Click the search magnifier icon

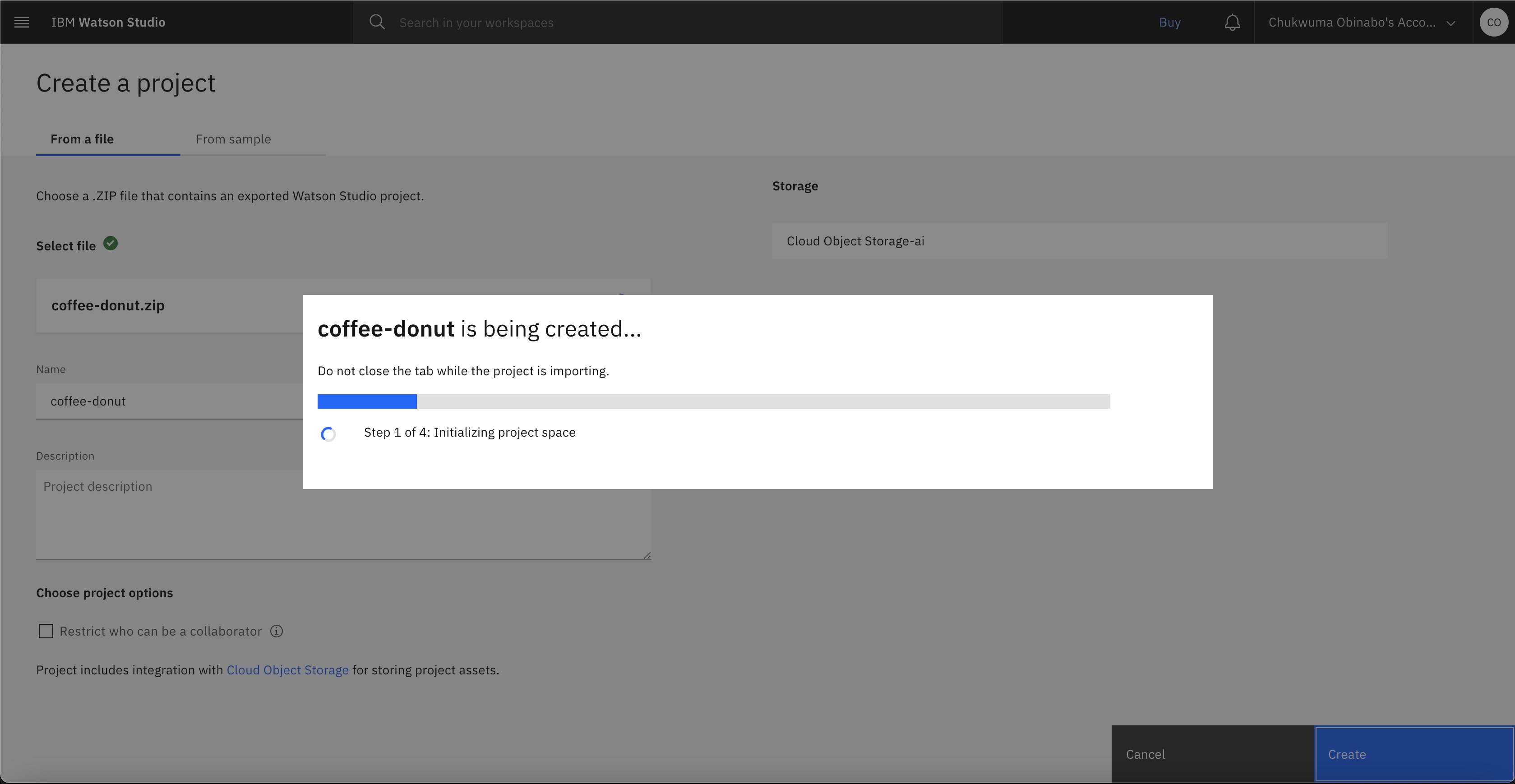(x=377, y=23)
